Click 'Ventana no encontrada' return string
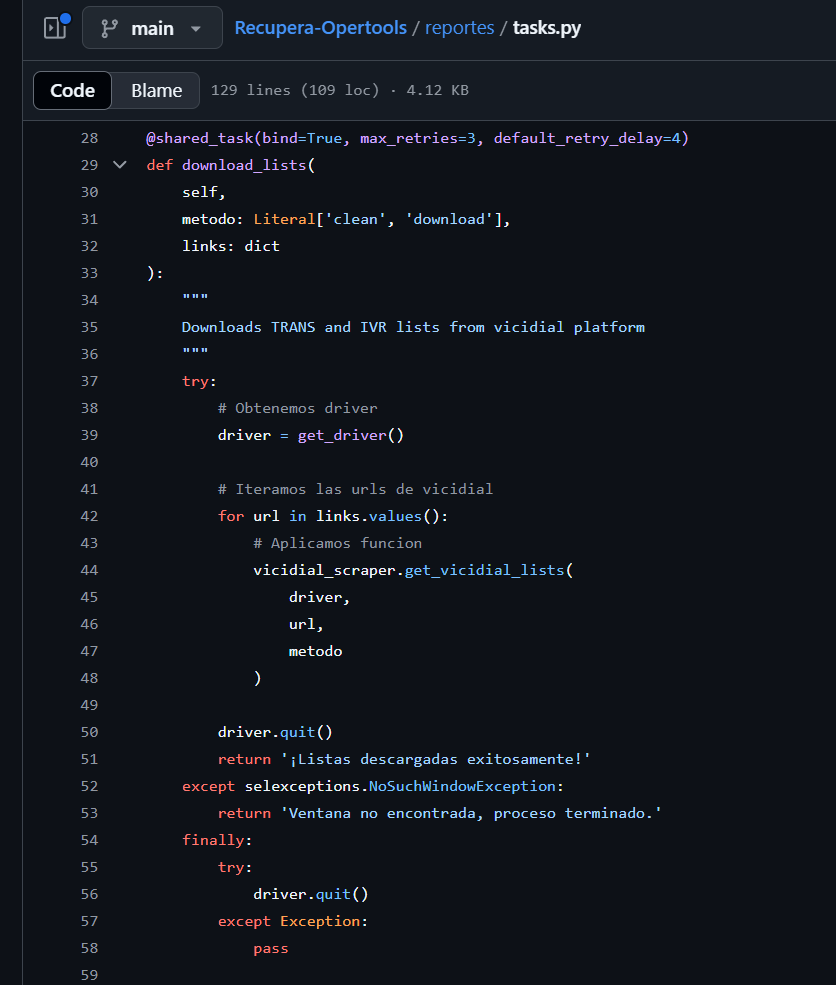Viewport: 836px width, 985px height. [x=471, y=814]
